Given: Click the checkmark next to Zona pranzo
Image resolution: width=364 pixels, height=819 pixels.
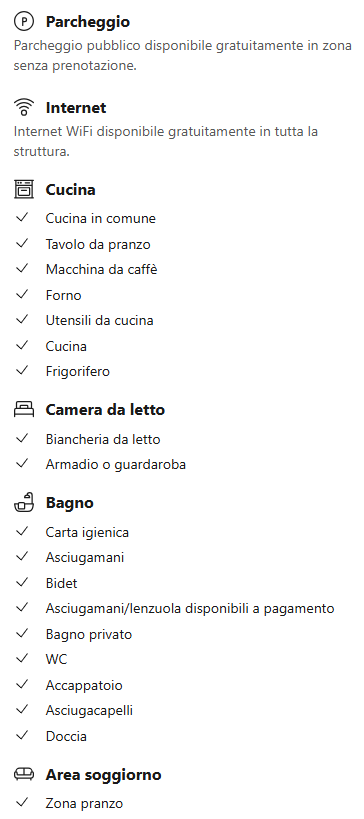Looking at the screenshot, I should pos(21,802).
